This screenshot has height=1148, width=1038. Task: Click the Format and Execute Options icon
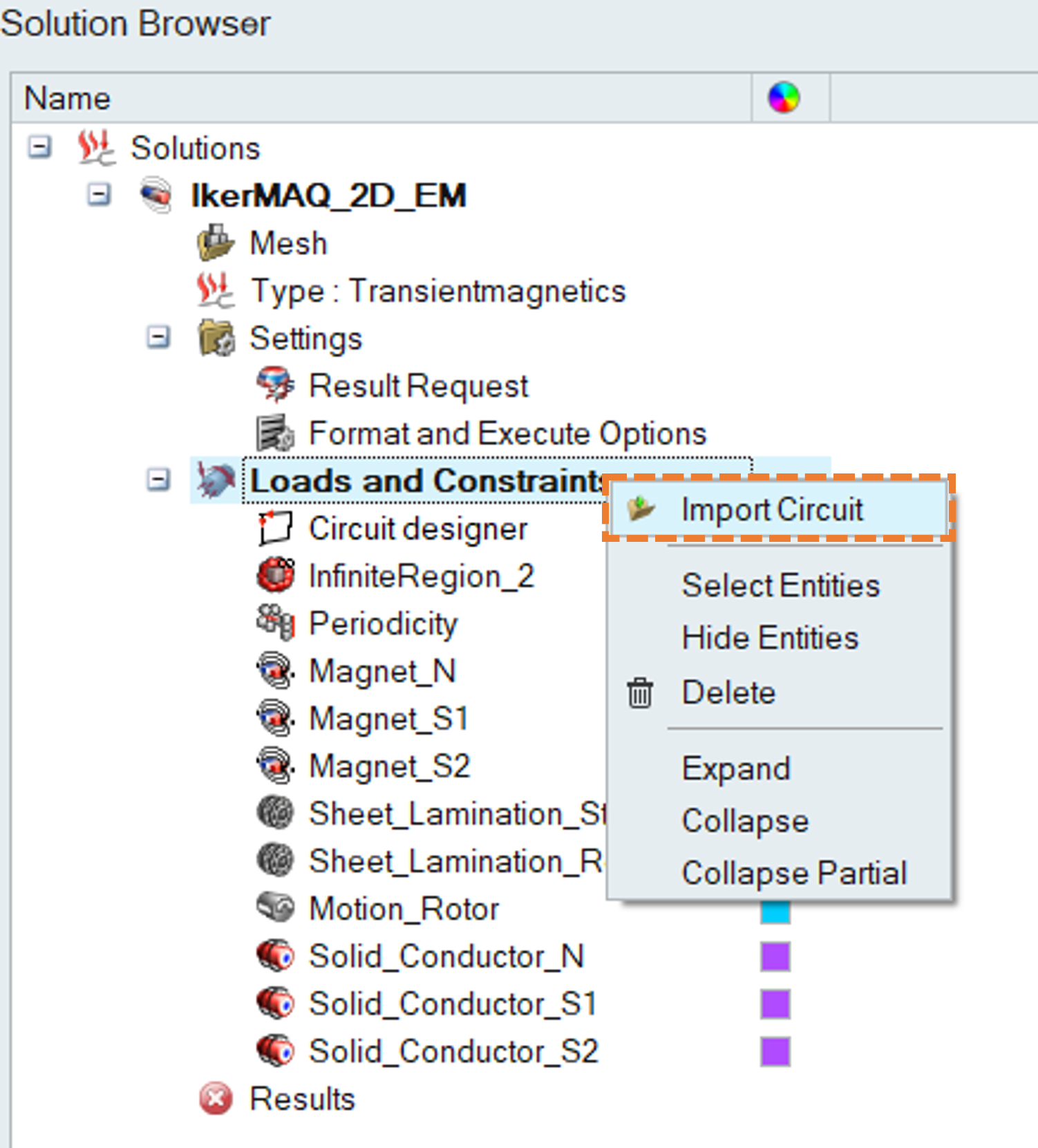275,433
